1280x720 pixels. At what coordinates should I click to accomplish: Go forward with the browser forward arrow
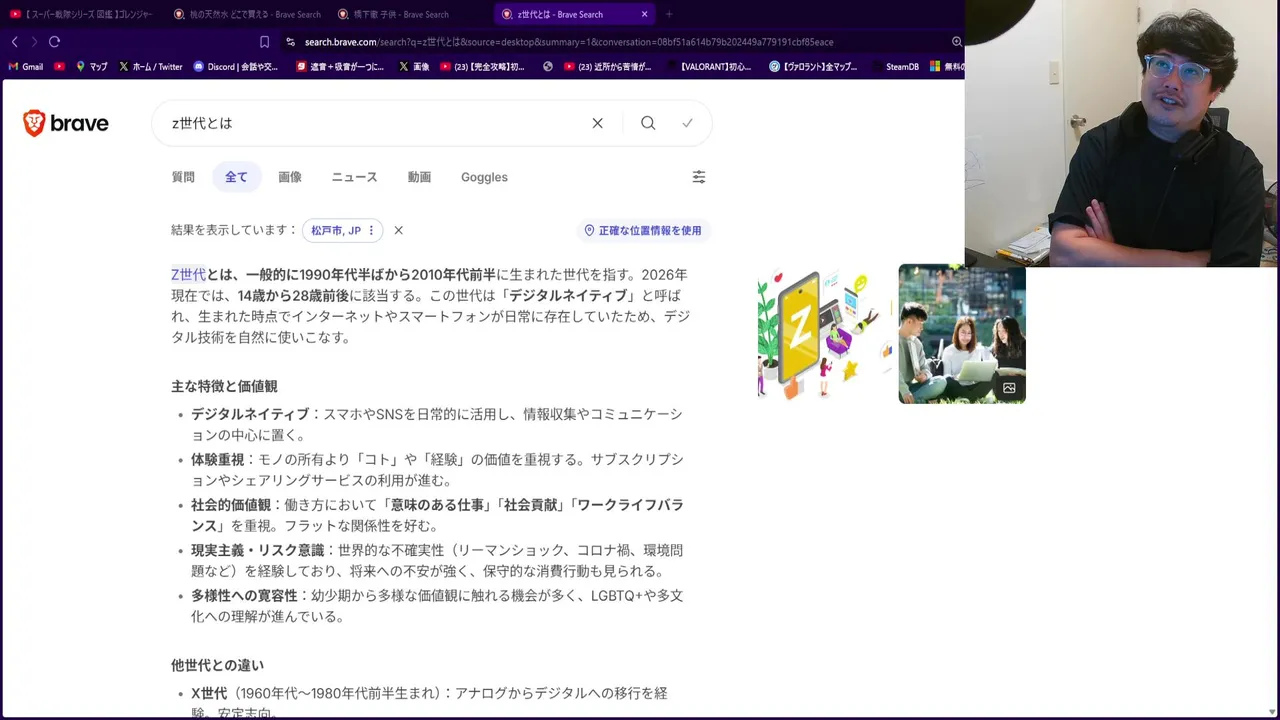pos(34,42)
